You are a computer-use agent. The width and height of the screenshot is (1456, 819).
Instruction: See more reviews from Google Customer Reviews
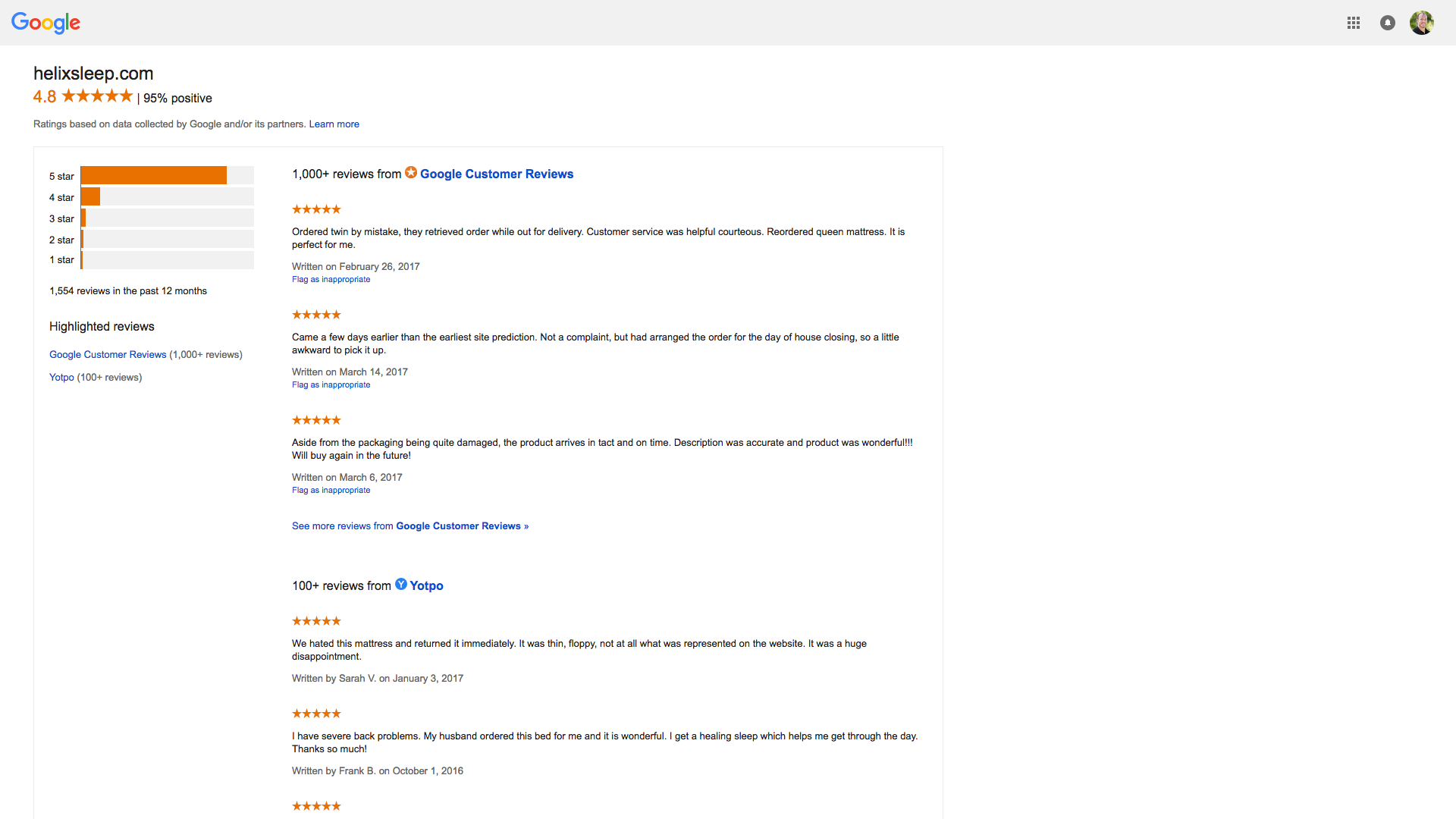point(410,526)
